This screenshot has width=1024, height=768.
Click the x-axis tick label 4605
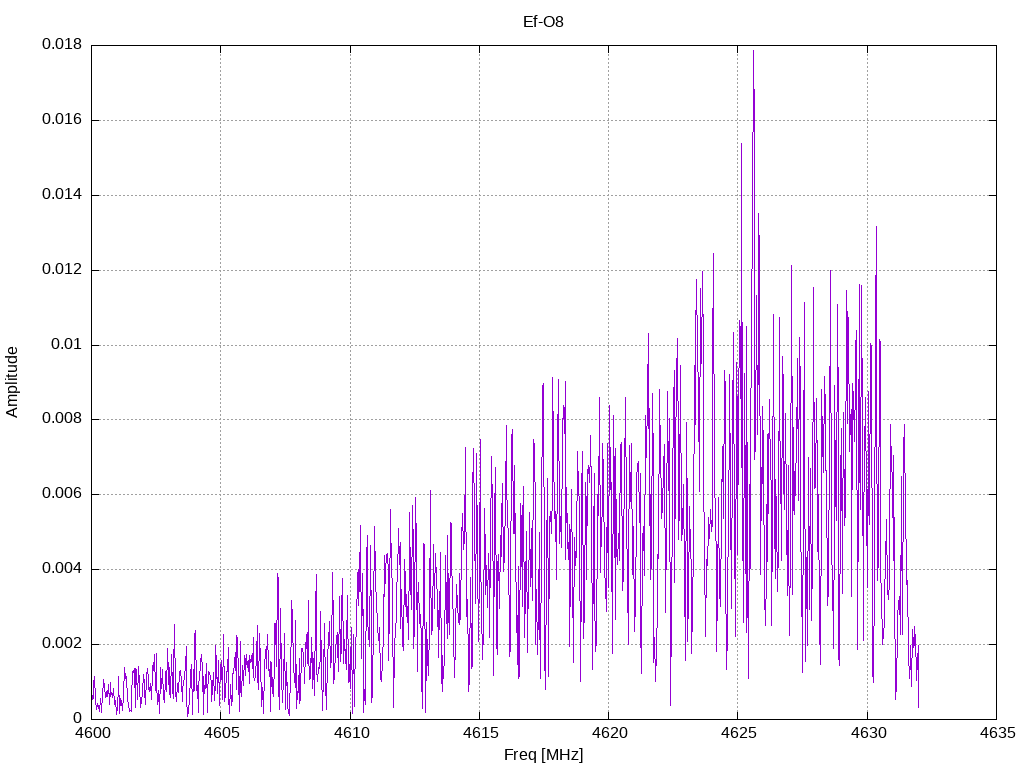tap(221, 733)
